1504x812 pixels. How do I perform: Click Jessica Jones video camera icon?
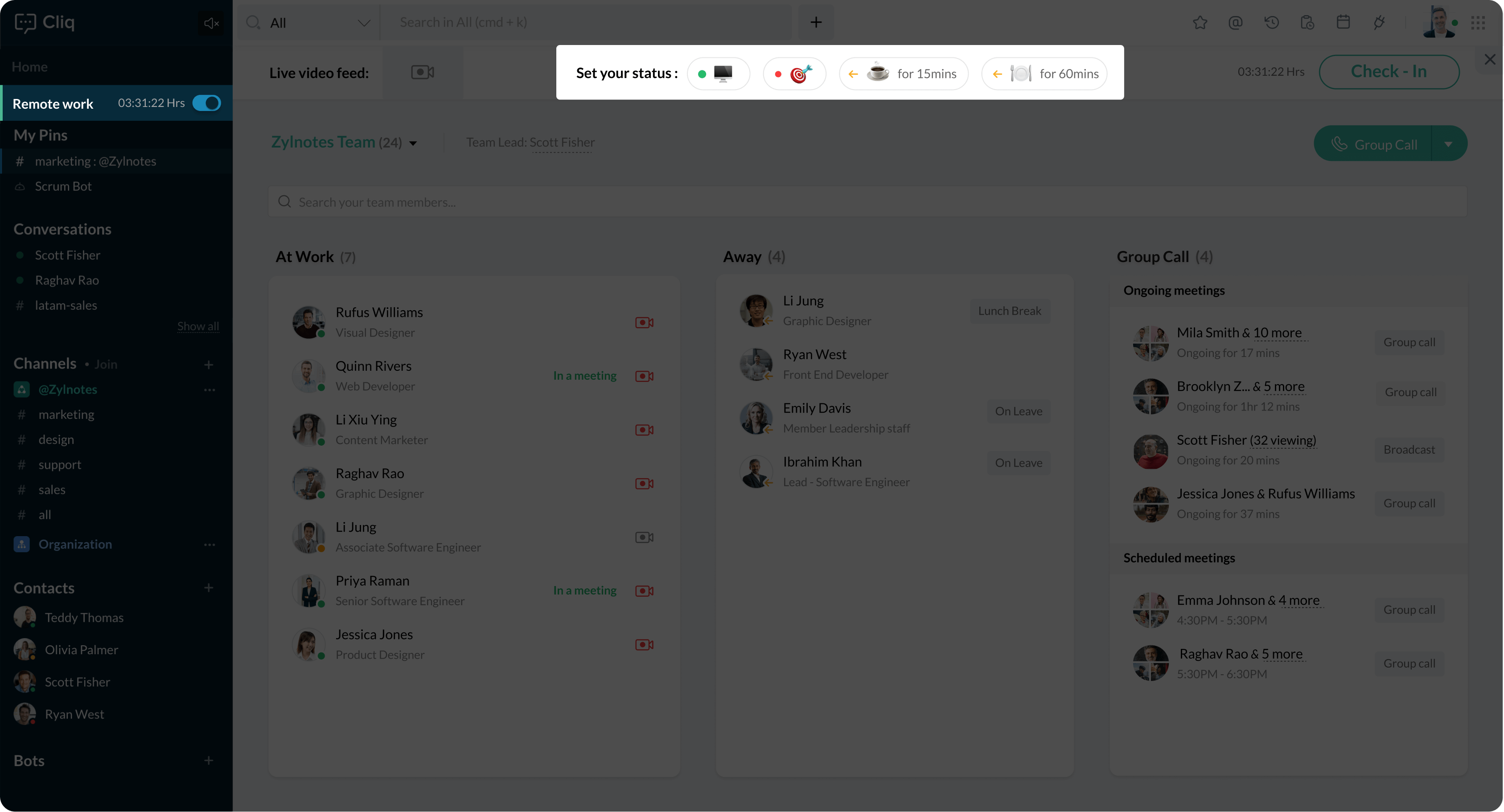(x=644, y=644)
